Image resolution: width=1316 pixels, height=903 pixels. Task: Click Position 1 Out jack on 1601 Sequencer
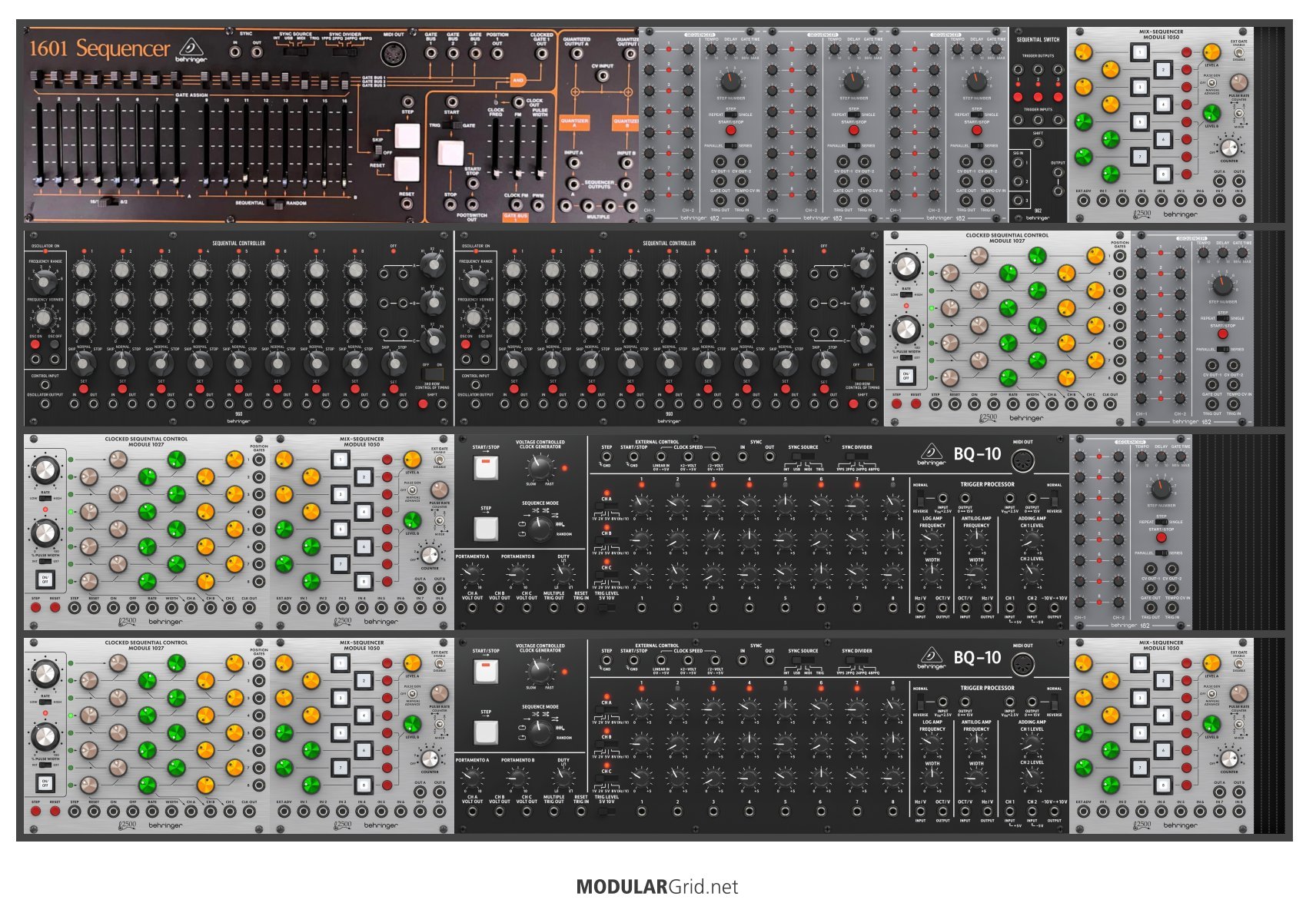[x=497, y=53]
